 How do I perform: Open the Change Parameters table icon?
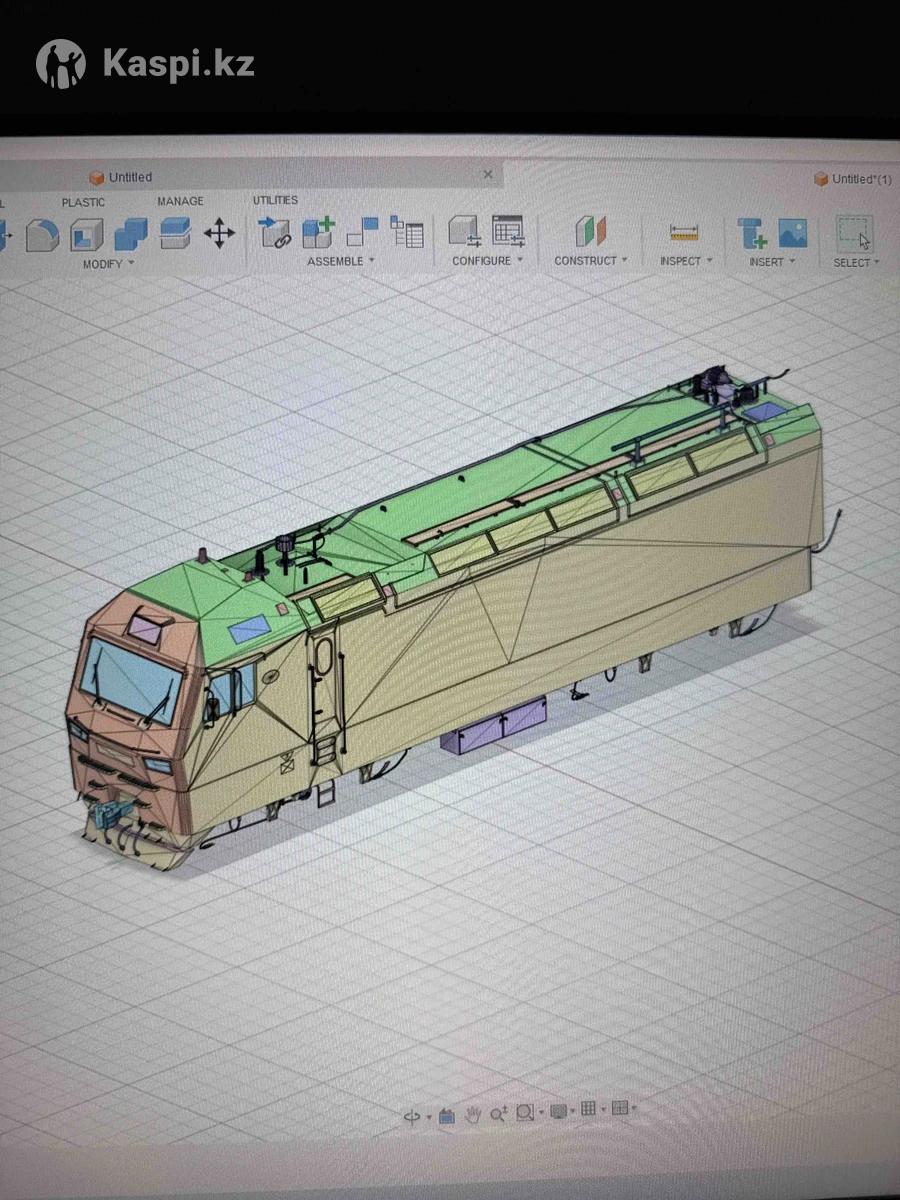(x=508, y=232)
